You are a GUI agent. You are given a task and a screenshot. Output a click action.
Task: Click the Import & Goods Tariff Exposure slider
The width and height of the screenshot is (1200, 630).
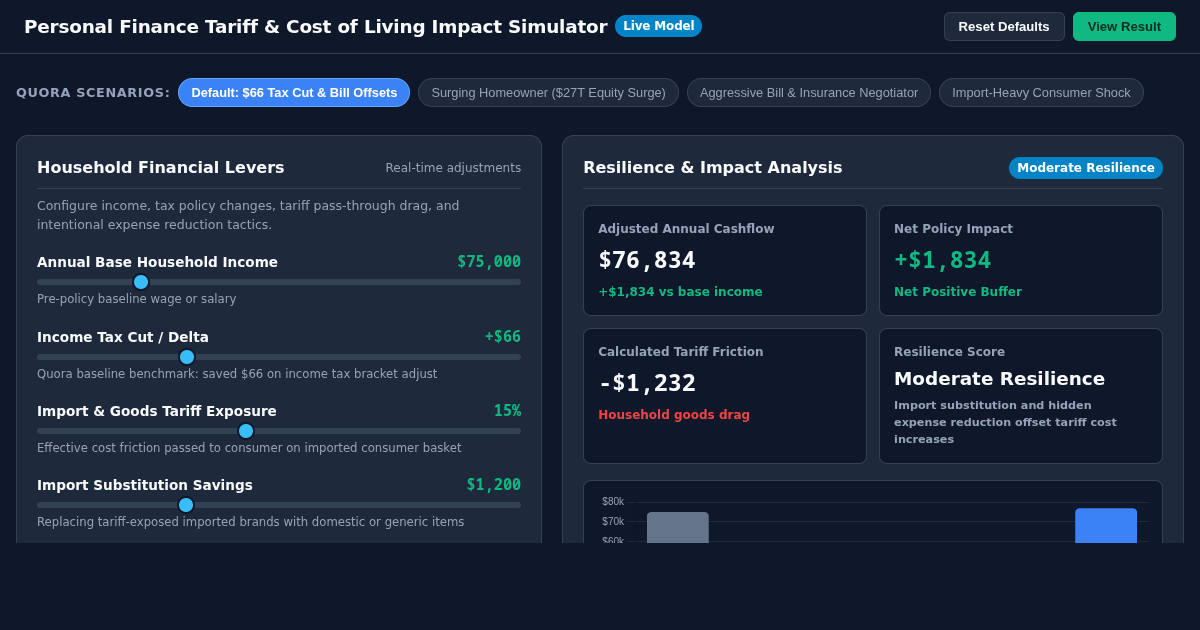coord(279,431)
